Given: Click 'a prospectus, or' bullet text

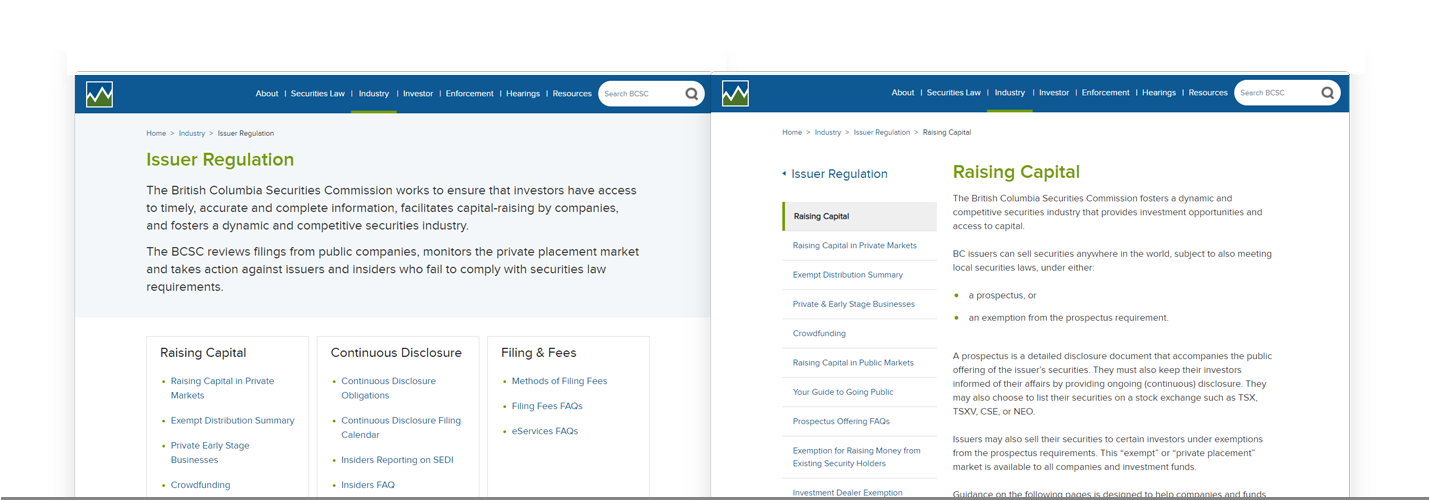Looking at the screenshot, I should coord(1002,296).
